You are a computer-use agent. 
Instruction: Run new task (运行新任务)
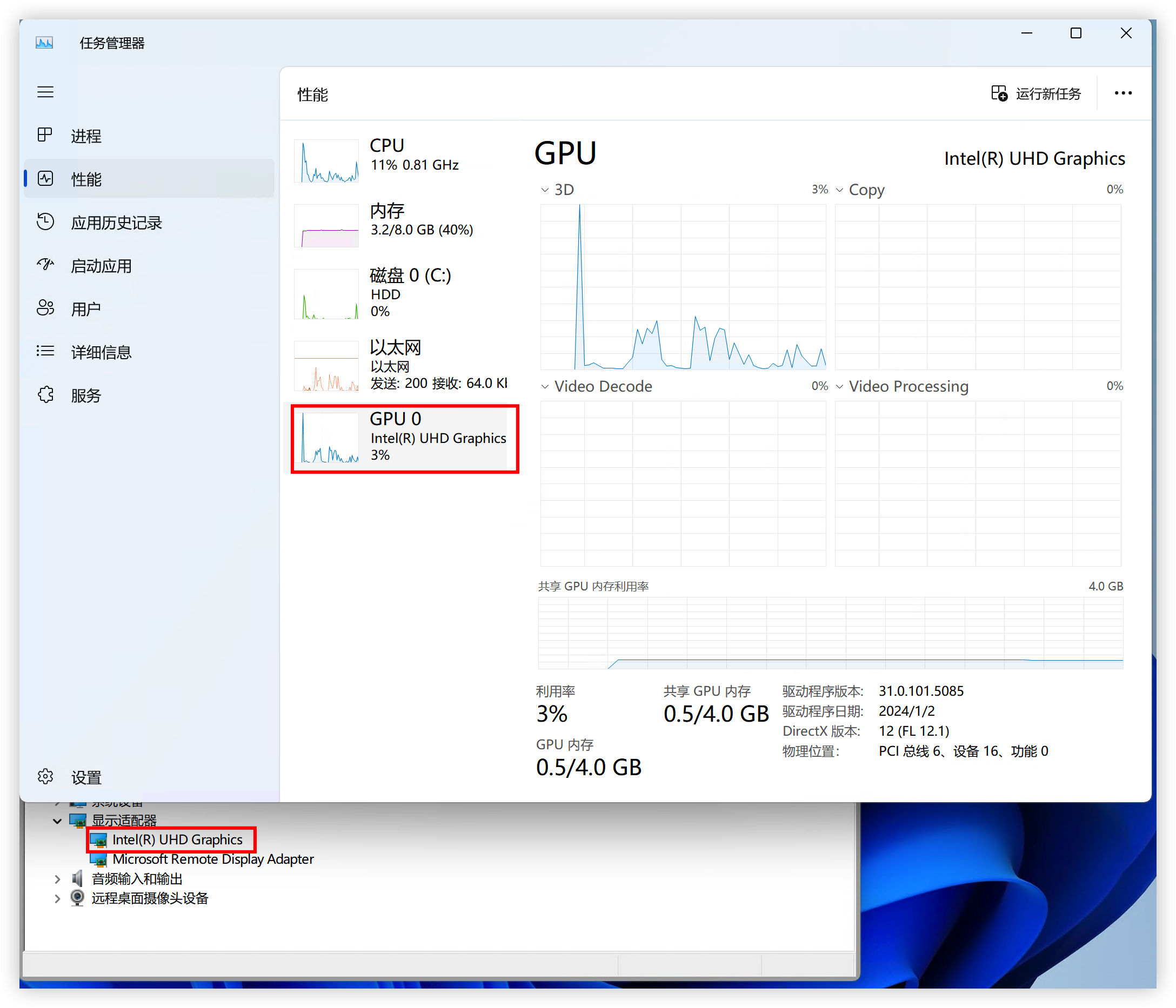(1036, 93)
